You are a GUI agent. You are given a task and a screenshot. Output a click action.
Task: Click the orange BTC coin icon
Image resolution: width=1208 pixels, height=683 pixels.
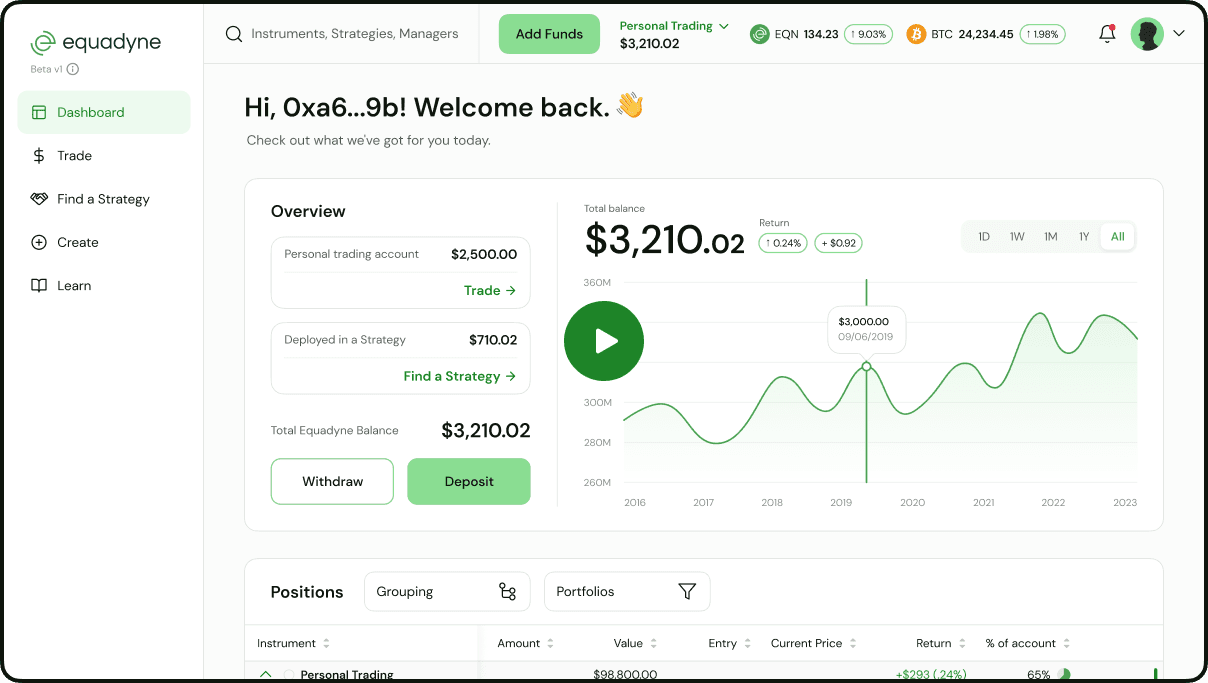916,34
